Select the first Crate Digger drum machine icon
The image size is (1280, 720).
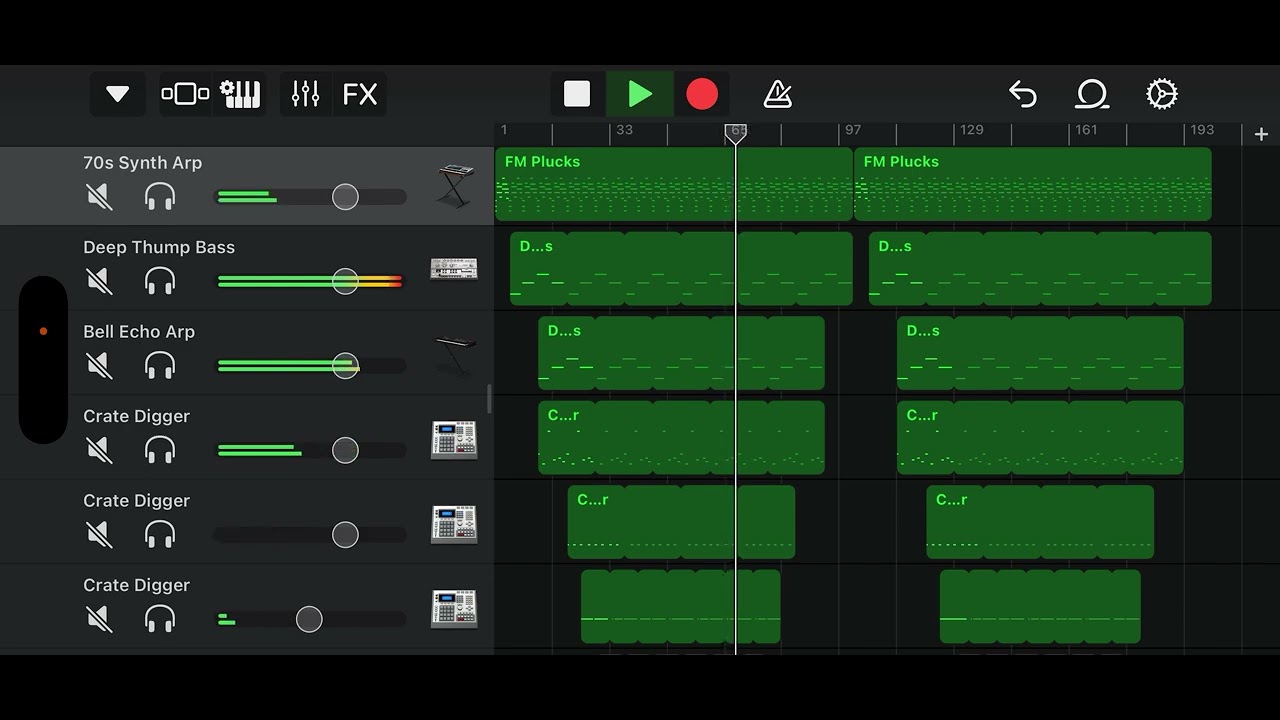pyautogui.click(x=454, y=440)
